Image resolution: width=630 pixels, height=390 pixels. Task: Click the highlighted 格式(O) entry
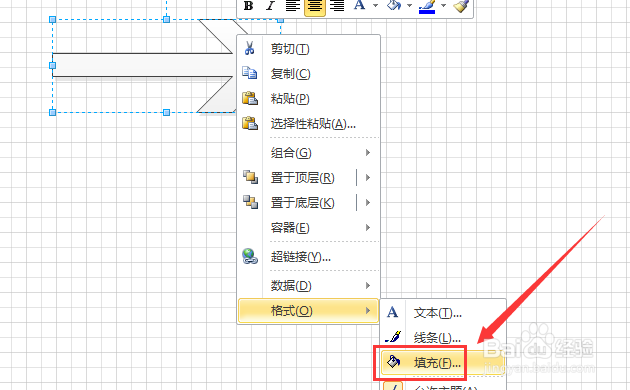click(x=308, y=310)
